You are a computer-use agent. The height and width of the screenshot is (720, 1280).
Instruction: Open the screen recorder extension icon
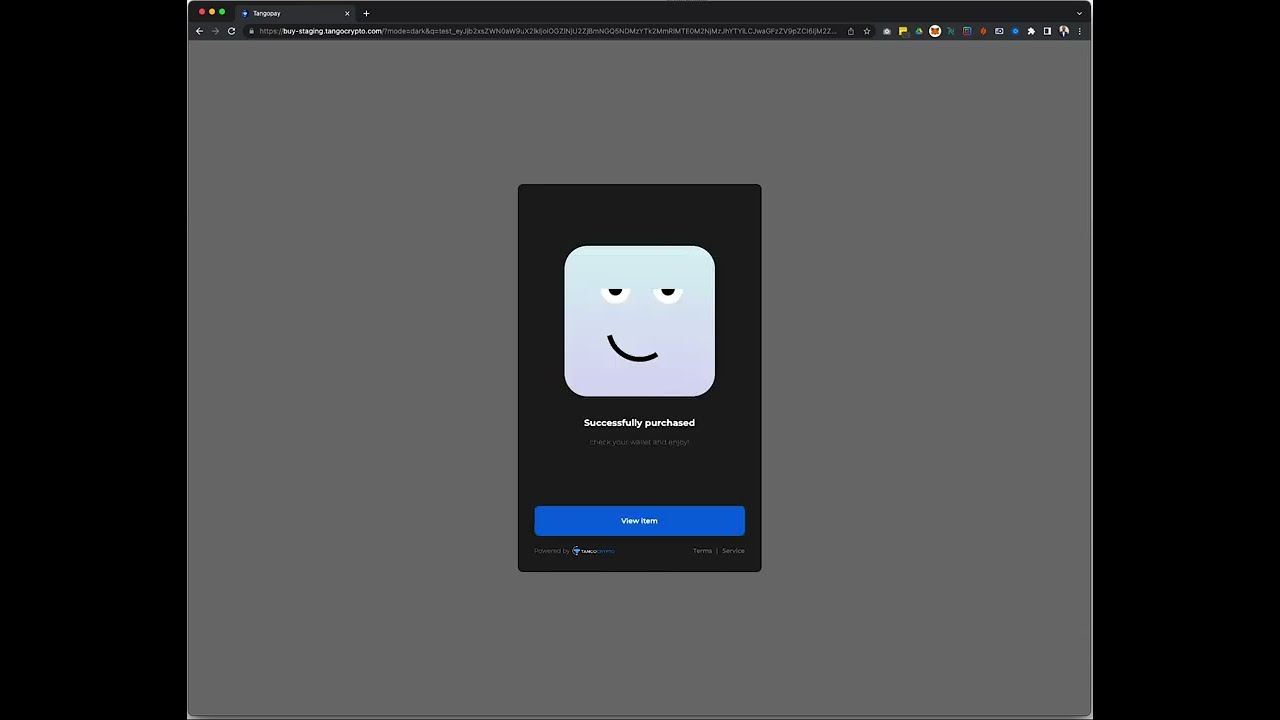click(999, 31)
